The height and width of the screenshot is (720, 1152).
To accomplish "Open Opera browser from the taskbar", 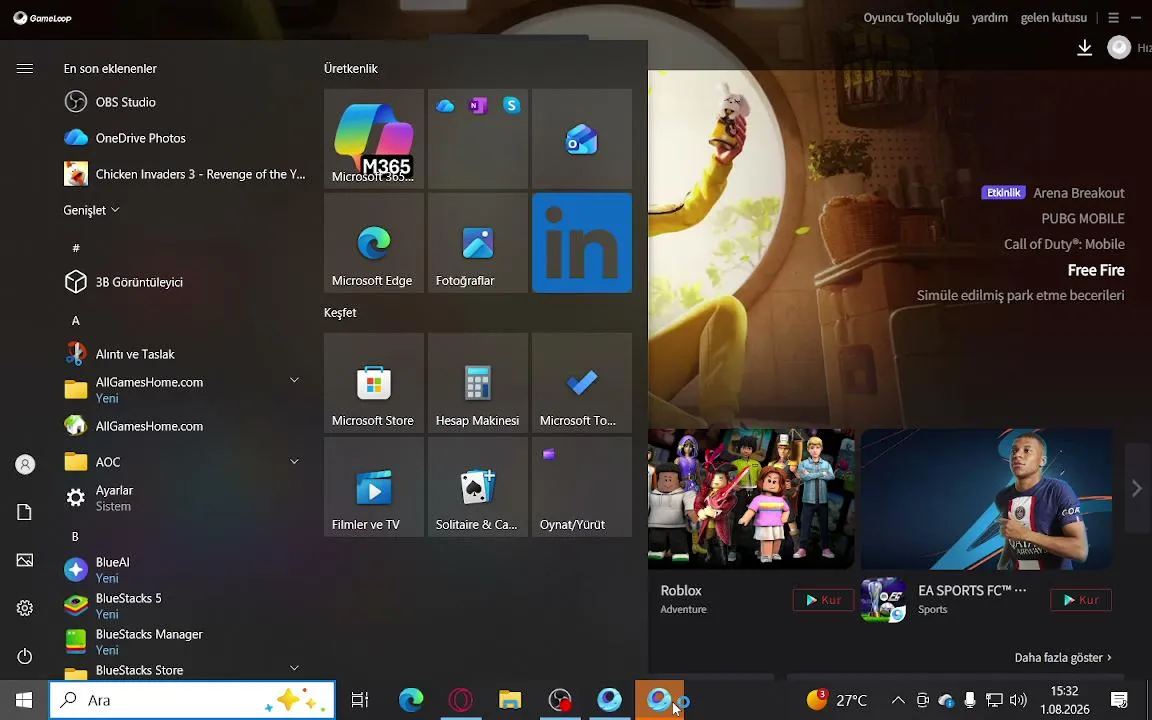I will tap(461, 700).
